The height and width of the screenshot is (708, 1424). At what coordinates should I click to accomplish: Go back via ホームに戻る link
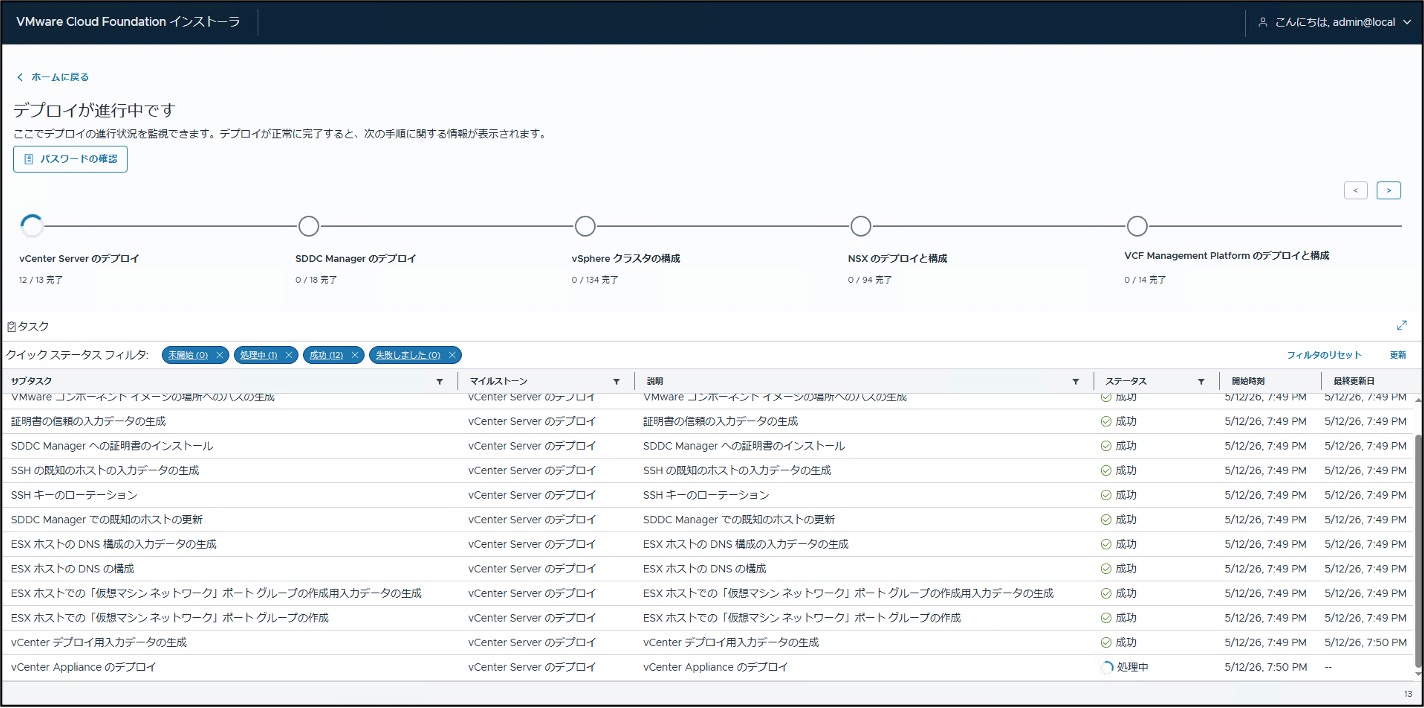53,77
